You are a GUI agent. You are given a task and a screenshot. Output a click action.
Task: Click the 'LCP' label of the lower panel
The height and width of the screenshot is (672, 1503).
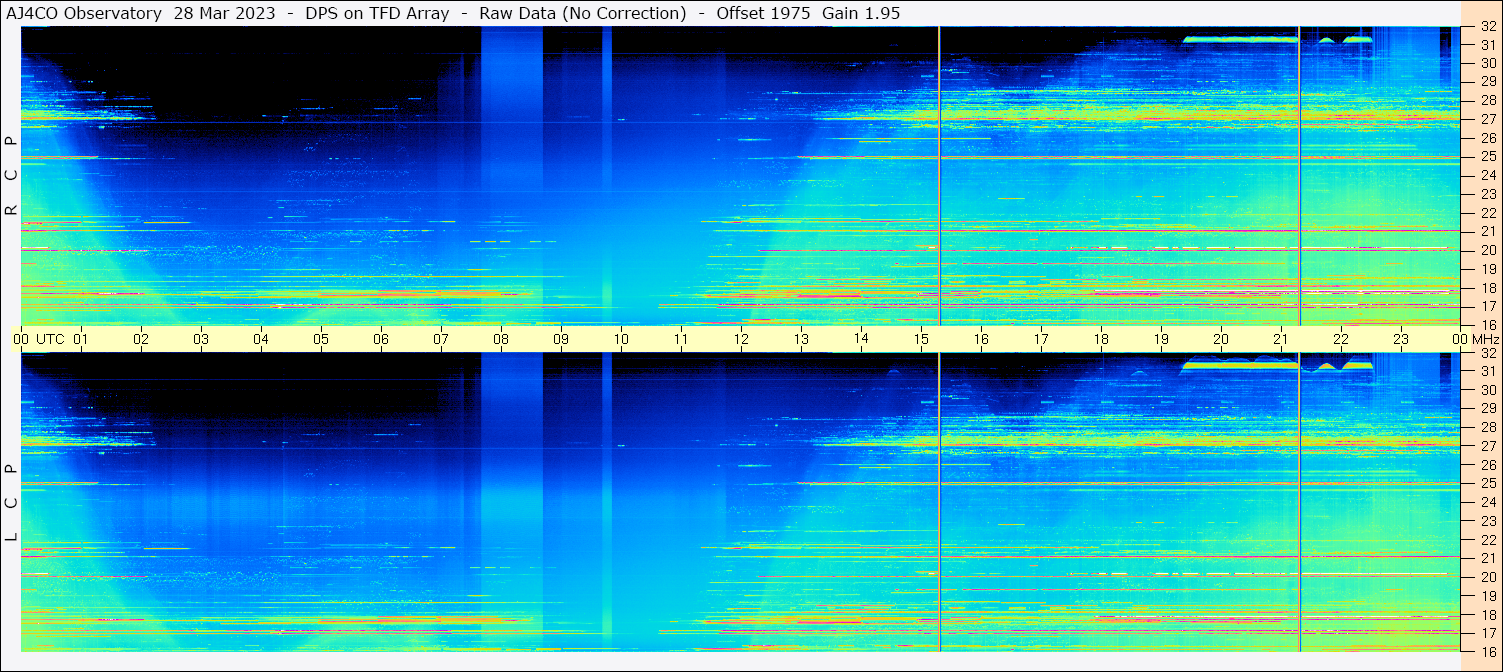click(x=11, y=503)
